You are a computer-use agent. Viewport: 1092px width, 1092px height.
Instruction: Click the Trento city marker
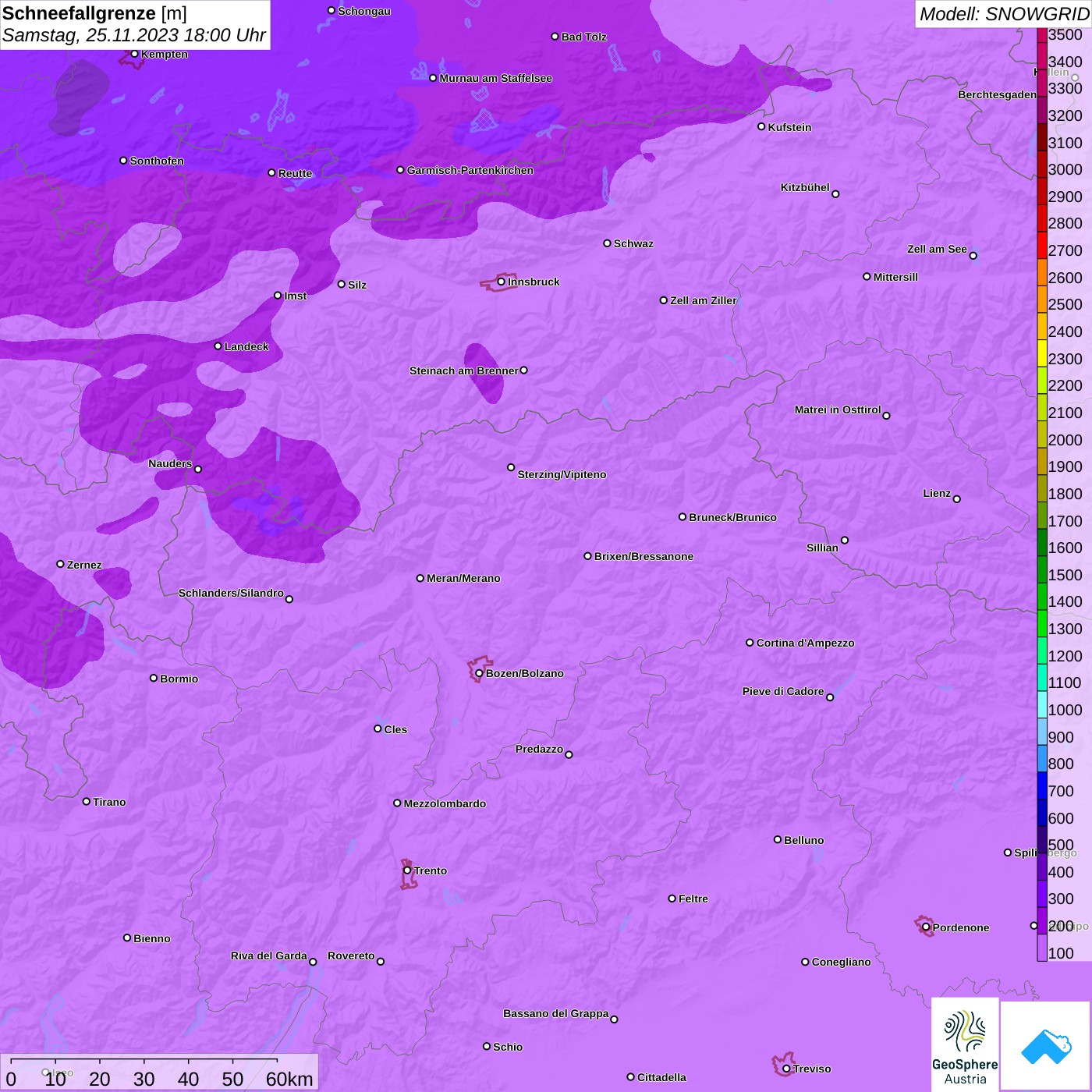pyautogui.click(x=407, y=870)
